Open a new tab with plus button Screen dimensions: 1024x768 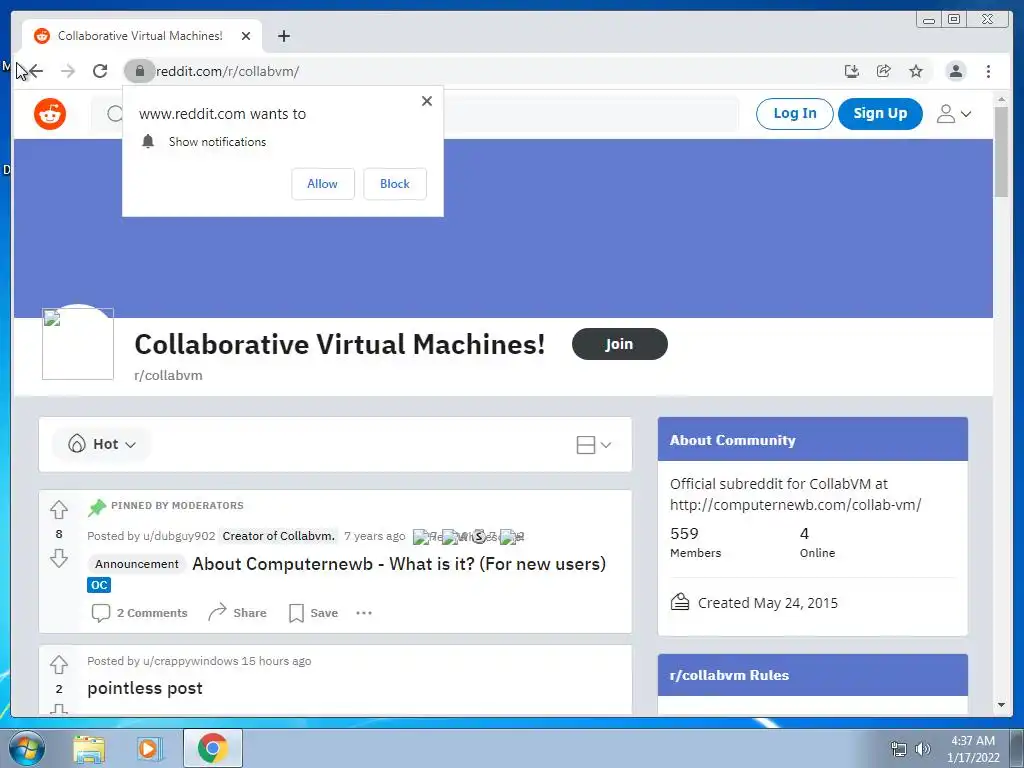pyautogui.click(x=283, y=36)
